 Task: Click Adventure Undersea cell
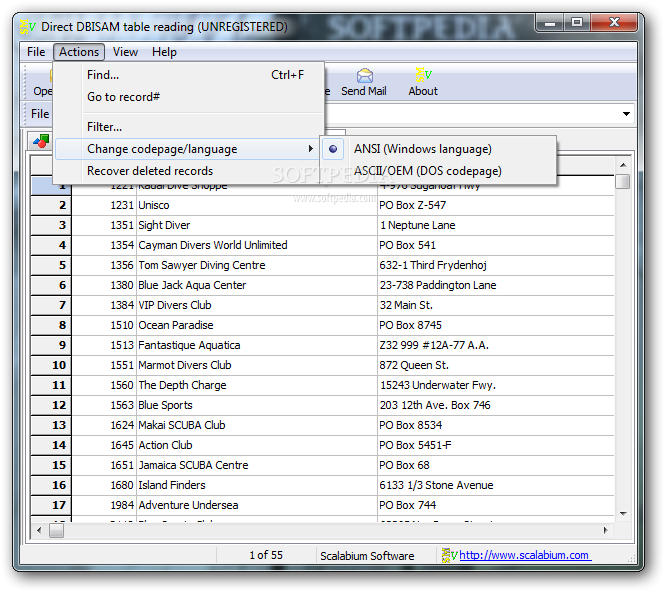[x=257, y=505]
